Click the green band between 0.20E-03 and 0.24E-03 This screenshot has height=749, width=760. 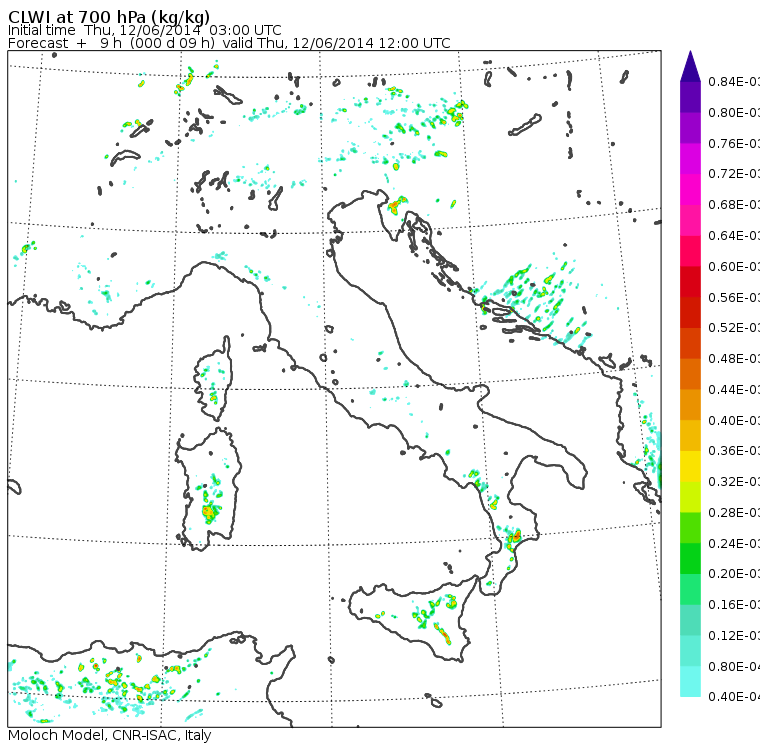click(x=690, y=558)
